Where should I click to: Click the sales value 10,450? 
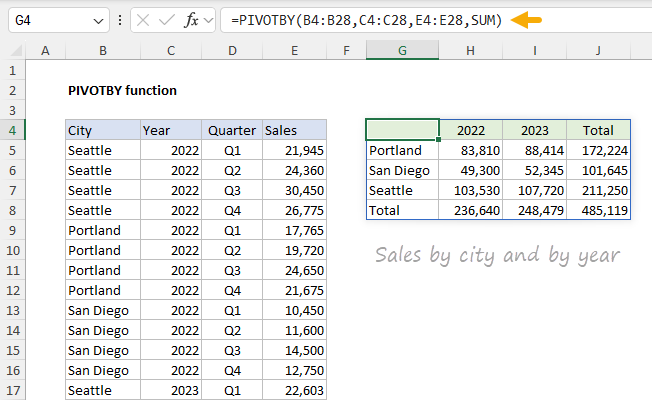tap(294, 310)
